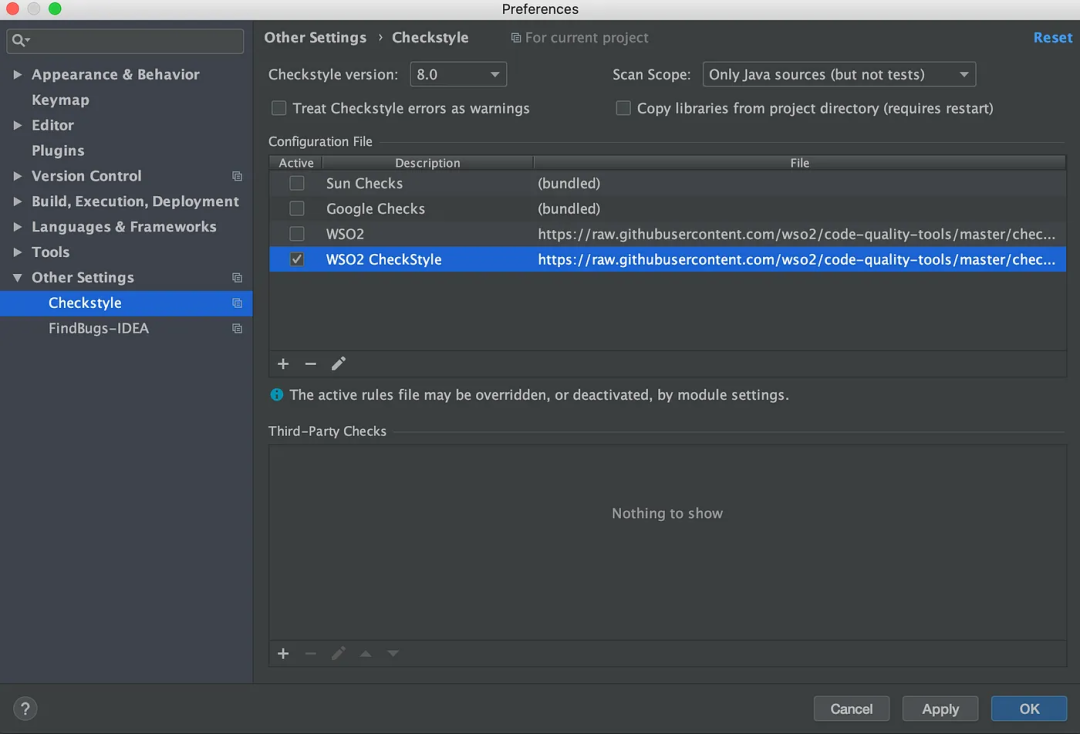1080x734 pixels.
Task: Click the third-party checks edit pencil
Action: tap(338, 653)
